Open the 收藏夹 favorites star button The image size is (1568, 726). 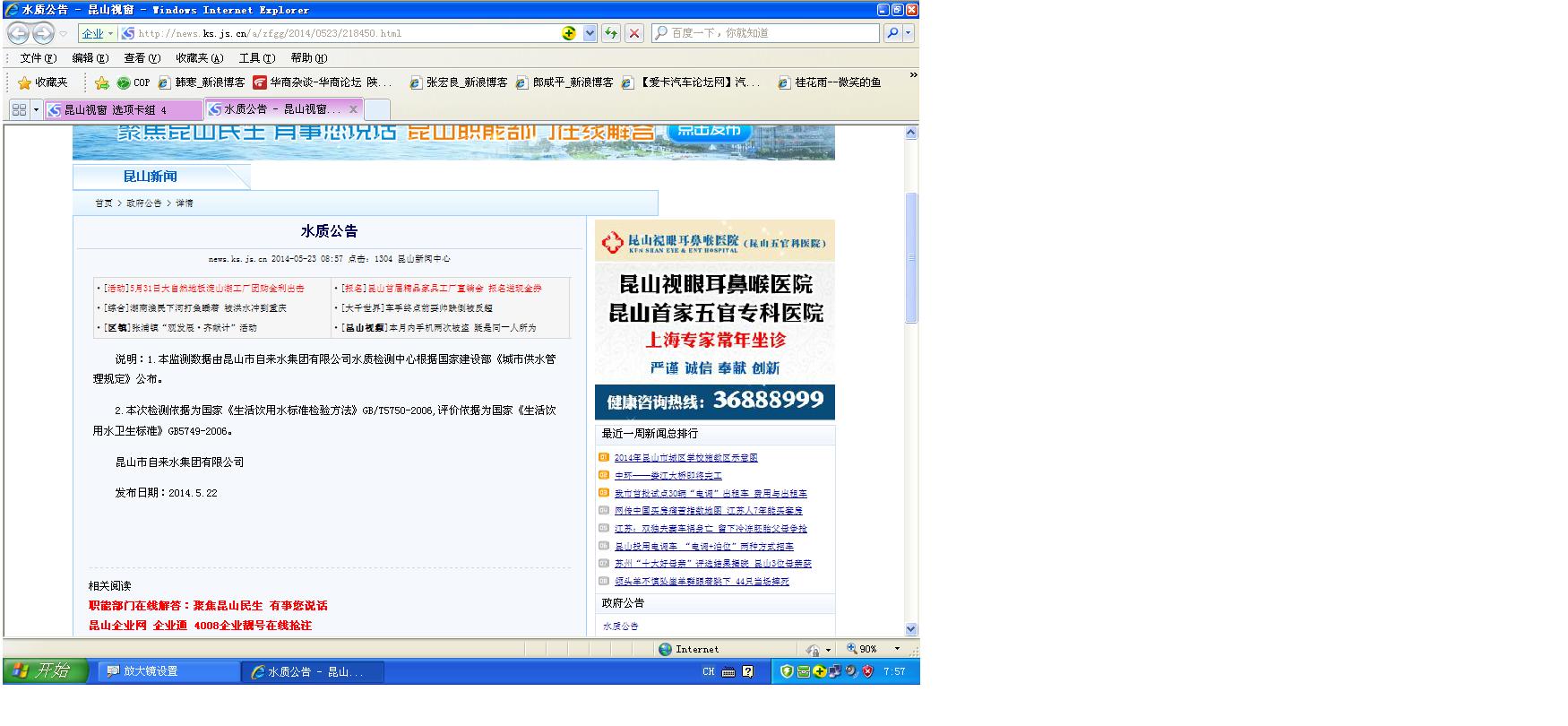pos(42,82)
